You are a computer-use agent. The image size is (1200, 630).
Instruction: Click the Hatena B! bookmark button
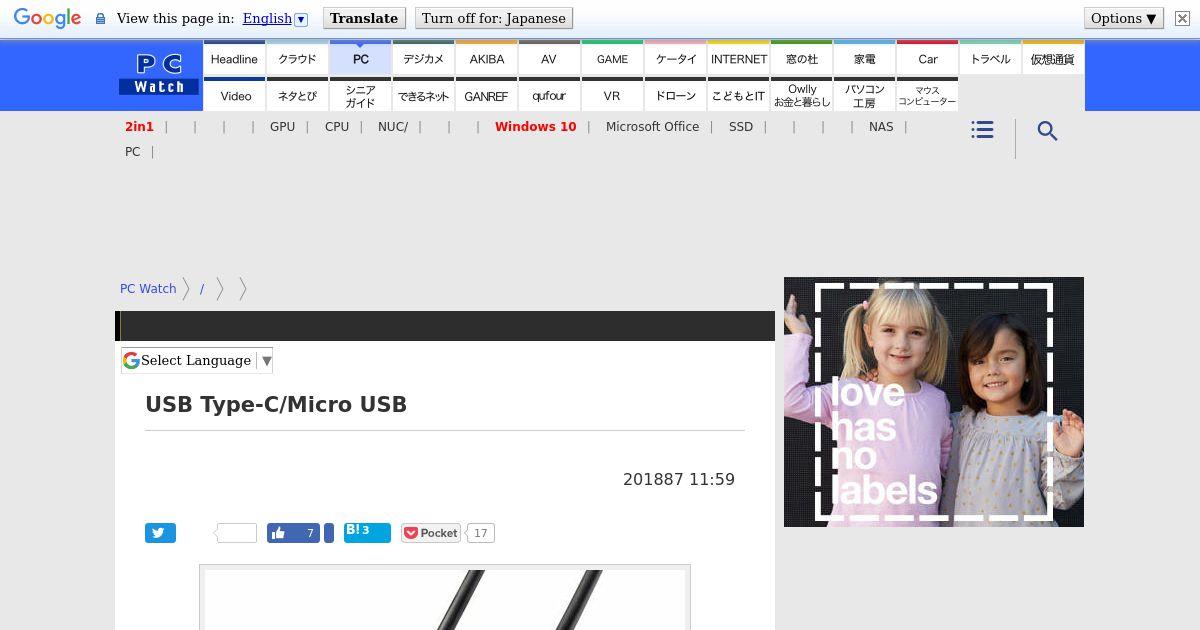click(x=367, y=532)
